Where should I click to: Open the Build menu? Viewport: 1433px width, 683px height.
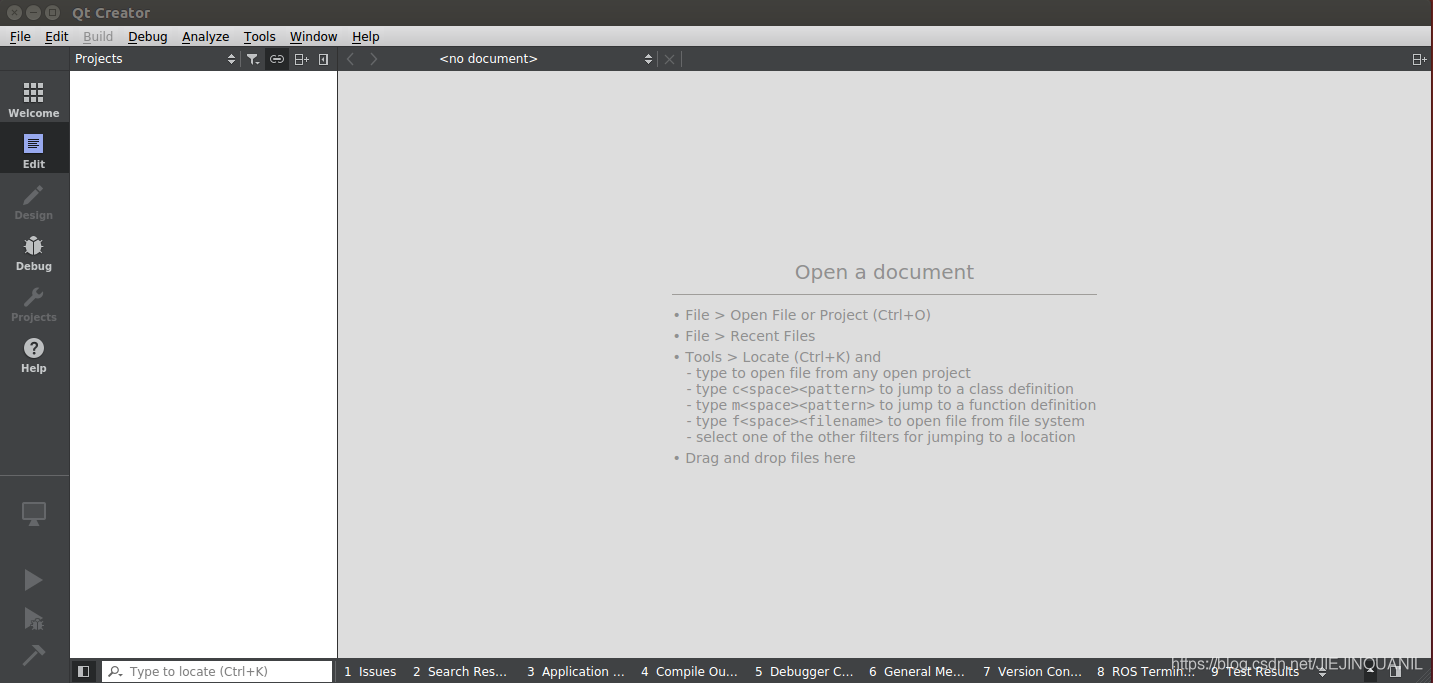98,36
